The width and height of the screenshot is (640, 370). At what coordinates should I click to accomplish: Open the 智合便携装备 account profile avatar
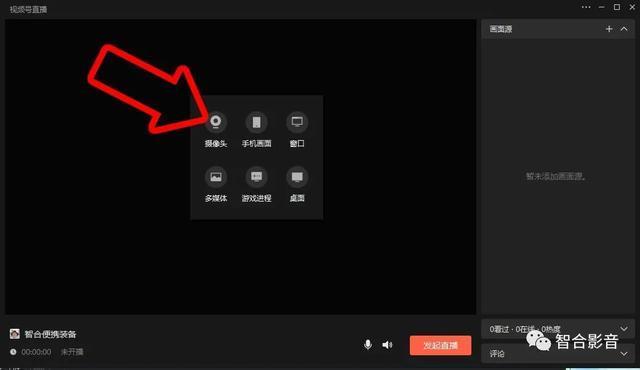(15, 334)
